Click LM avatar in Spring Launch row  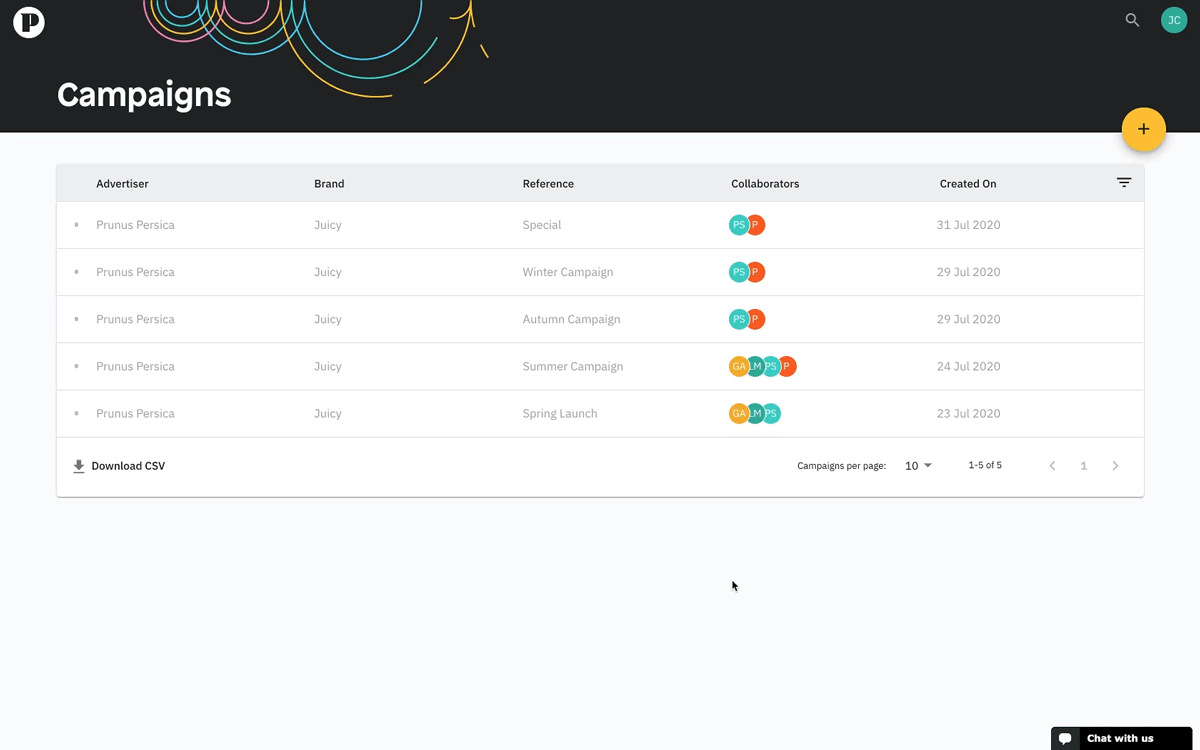tap(754, 413)
